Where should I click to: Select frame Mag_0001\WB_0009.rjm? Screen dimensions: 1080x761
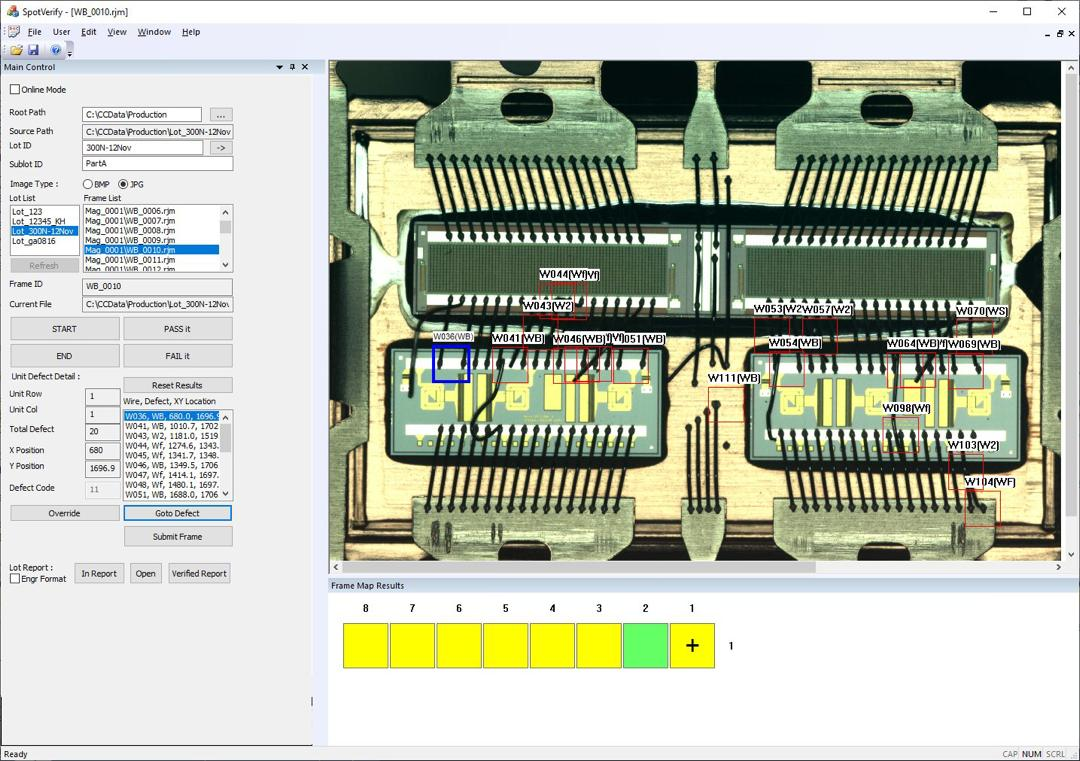pos(151,240)
